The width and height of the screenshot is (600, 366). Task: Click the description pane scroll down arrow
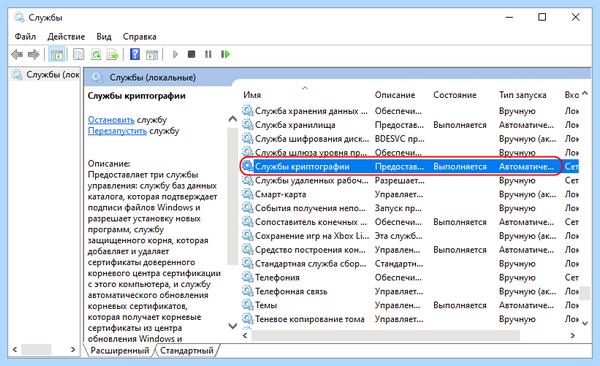click(232, 326)
